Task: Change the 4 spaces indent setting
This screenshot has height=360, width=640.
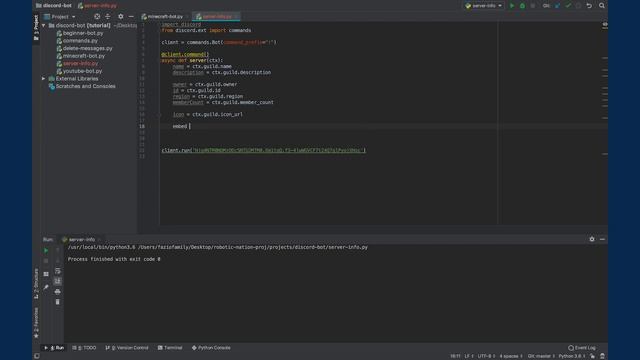Action: pyautogui.click(x=511, y=356)
